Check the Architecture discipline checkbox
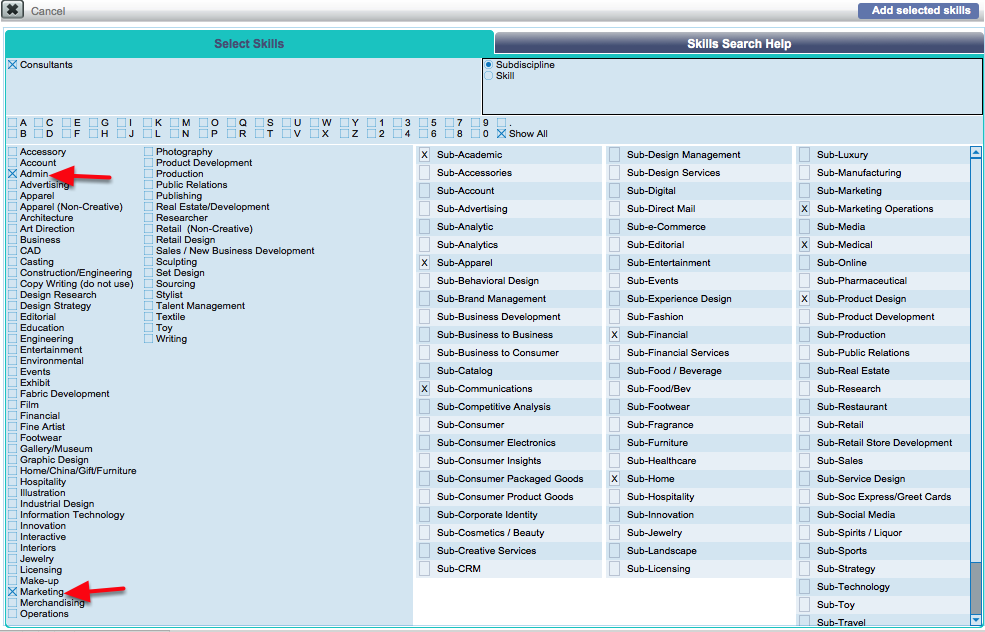Image resolution: width=985 pixels, height=632 pixels. 12,218
